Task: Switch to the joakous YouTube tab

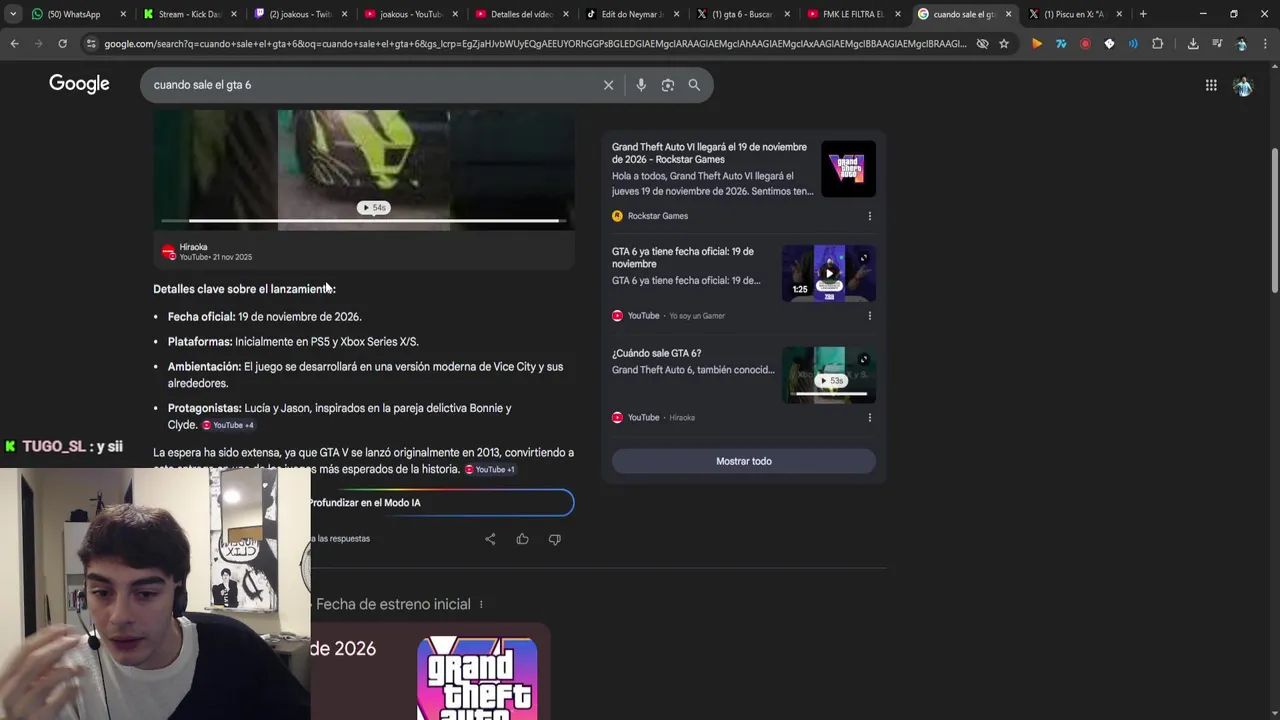Action: point(411,14)
